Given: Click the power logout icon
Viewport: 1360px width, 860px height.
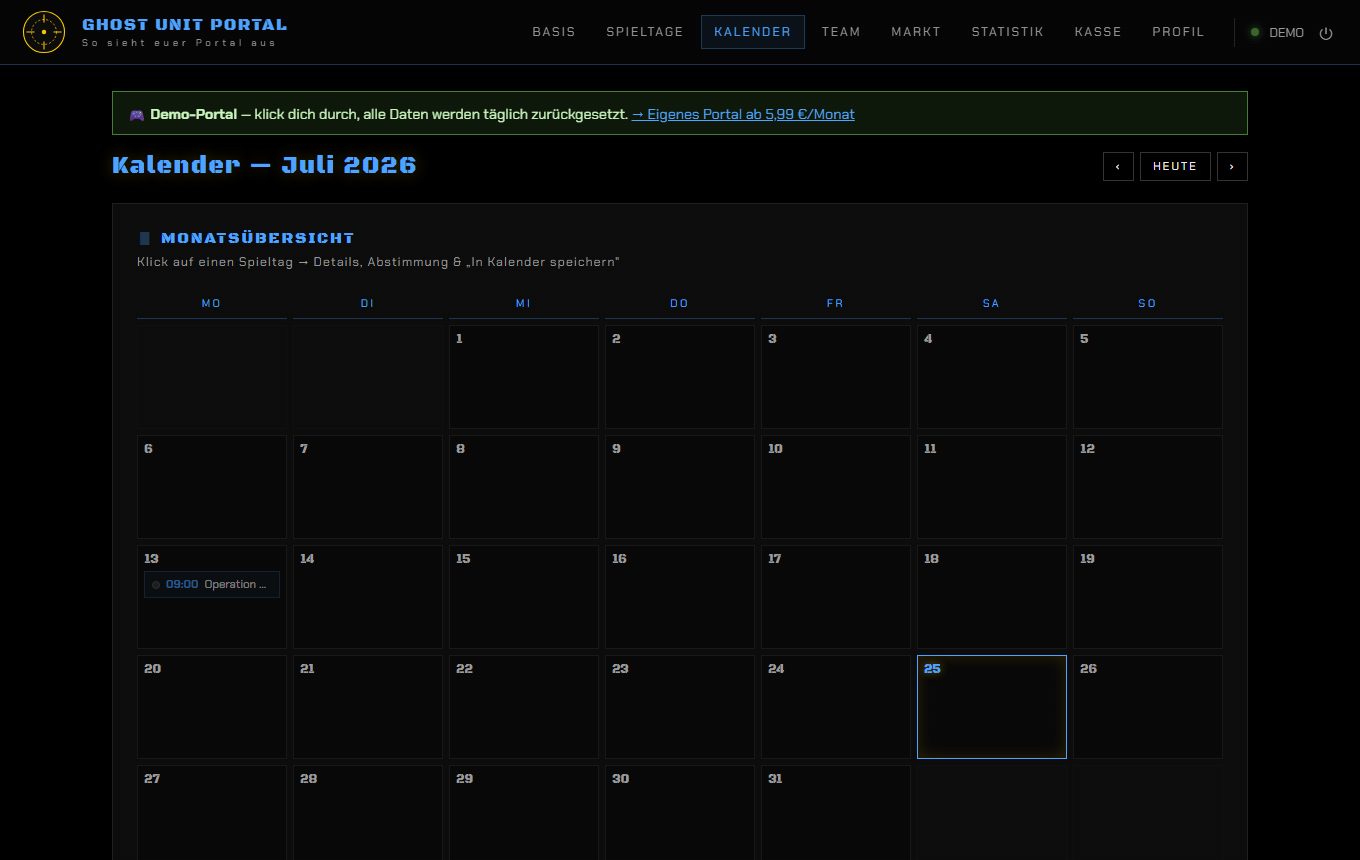Looking at the screenshot, I should [1326, 33].
